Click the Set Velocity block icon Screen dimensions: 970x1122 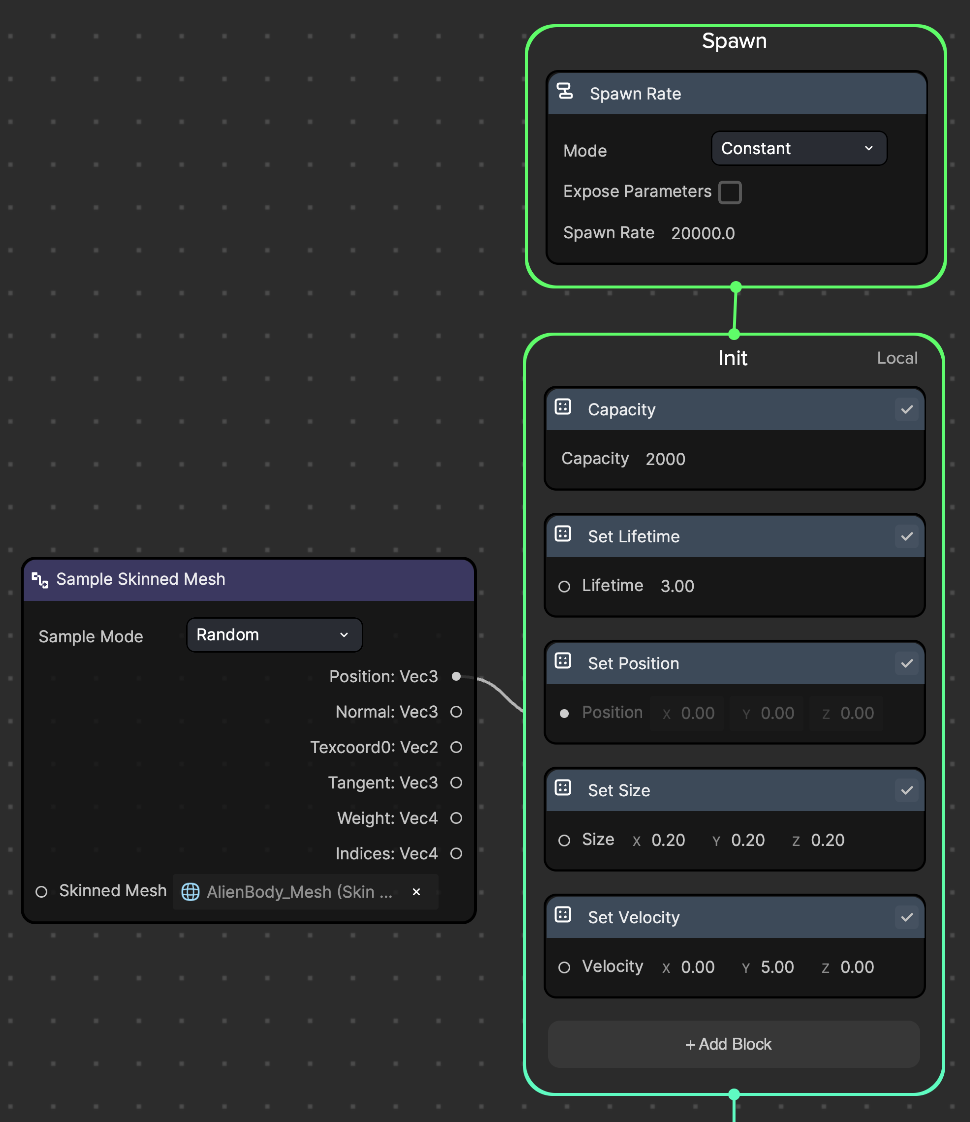(x=563, y=916)
